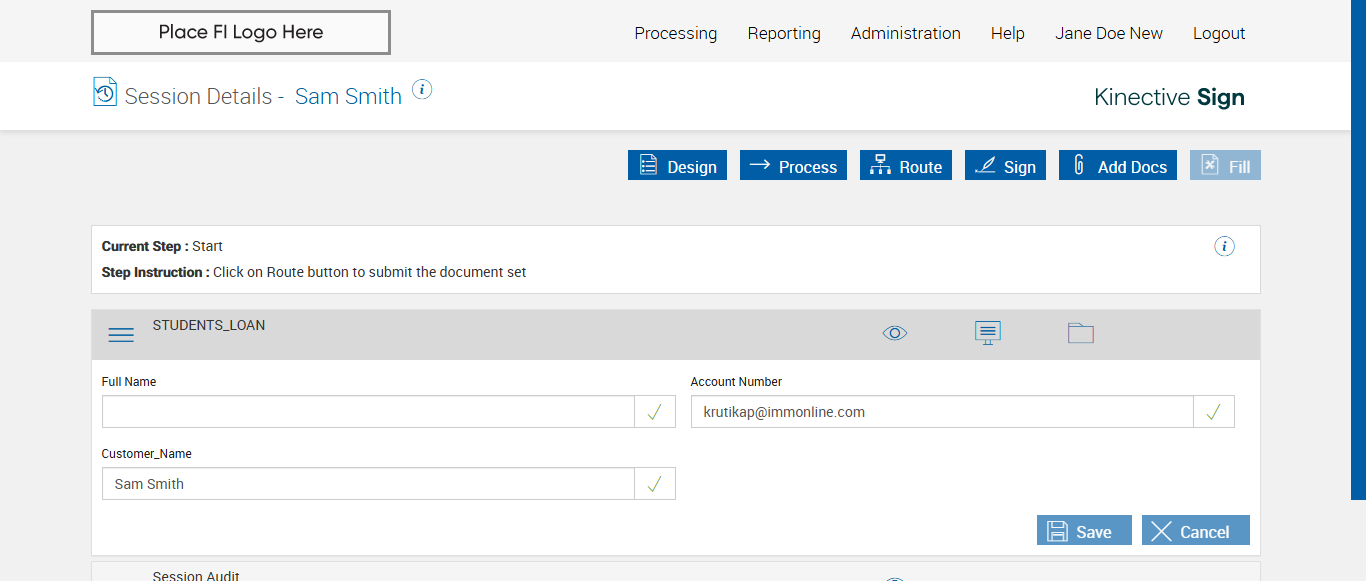Click the monitor screen icon for STUDENTS_LOAN
The width and height of the screenshot is (1366, 581).
(988, 333)
